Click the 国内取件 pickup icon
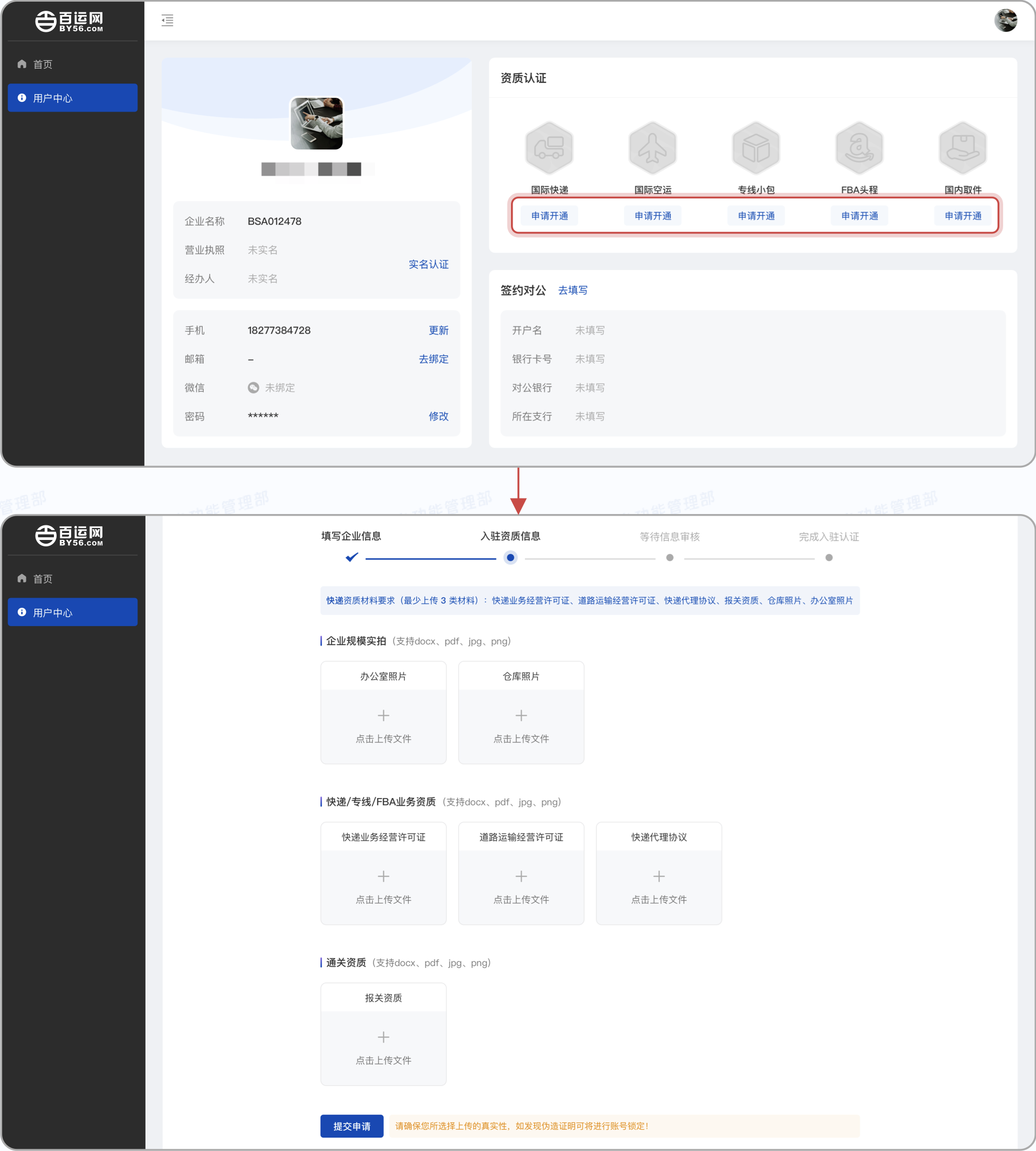Screen dimensions: 1036x1151 [x=962, y=147]
